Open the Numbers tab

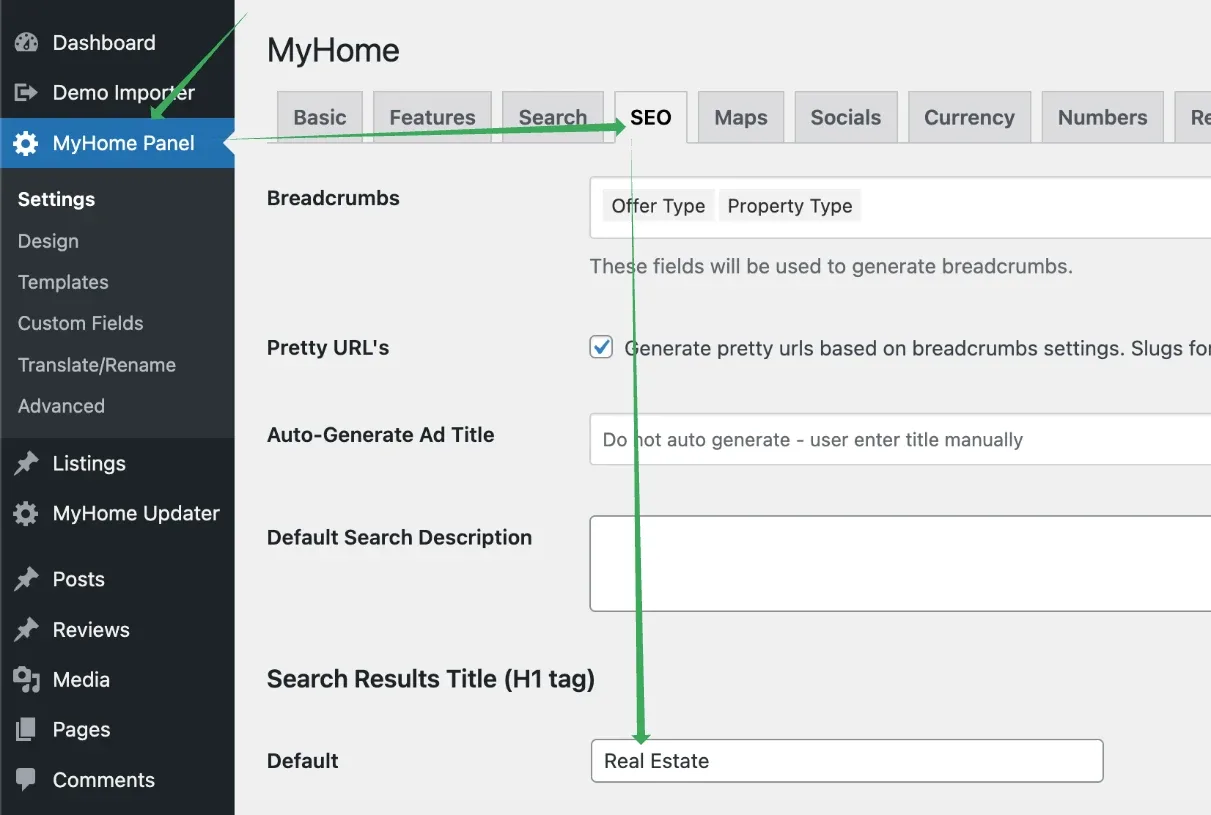tap(1103, 117)
